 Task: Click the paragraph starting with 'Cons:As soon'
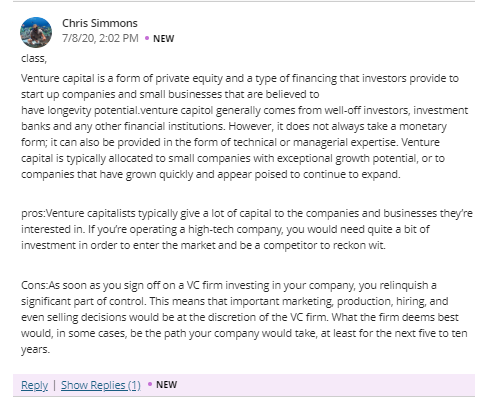pyautogui.click(x=244, y=317)
